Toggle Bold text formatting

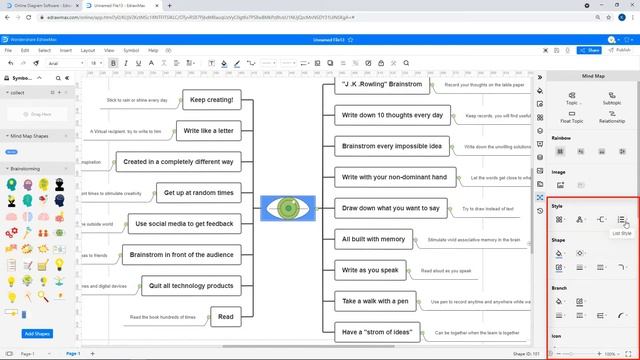[x=113, y=63]
